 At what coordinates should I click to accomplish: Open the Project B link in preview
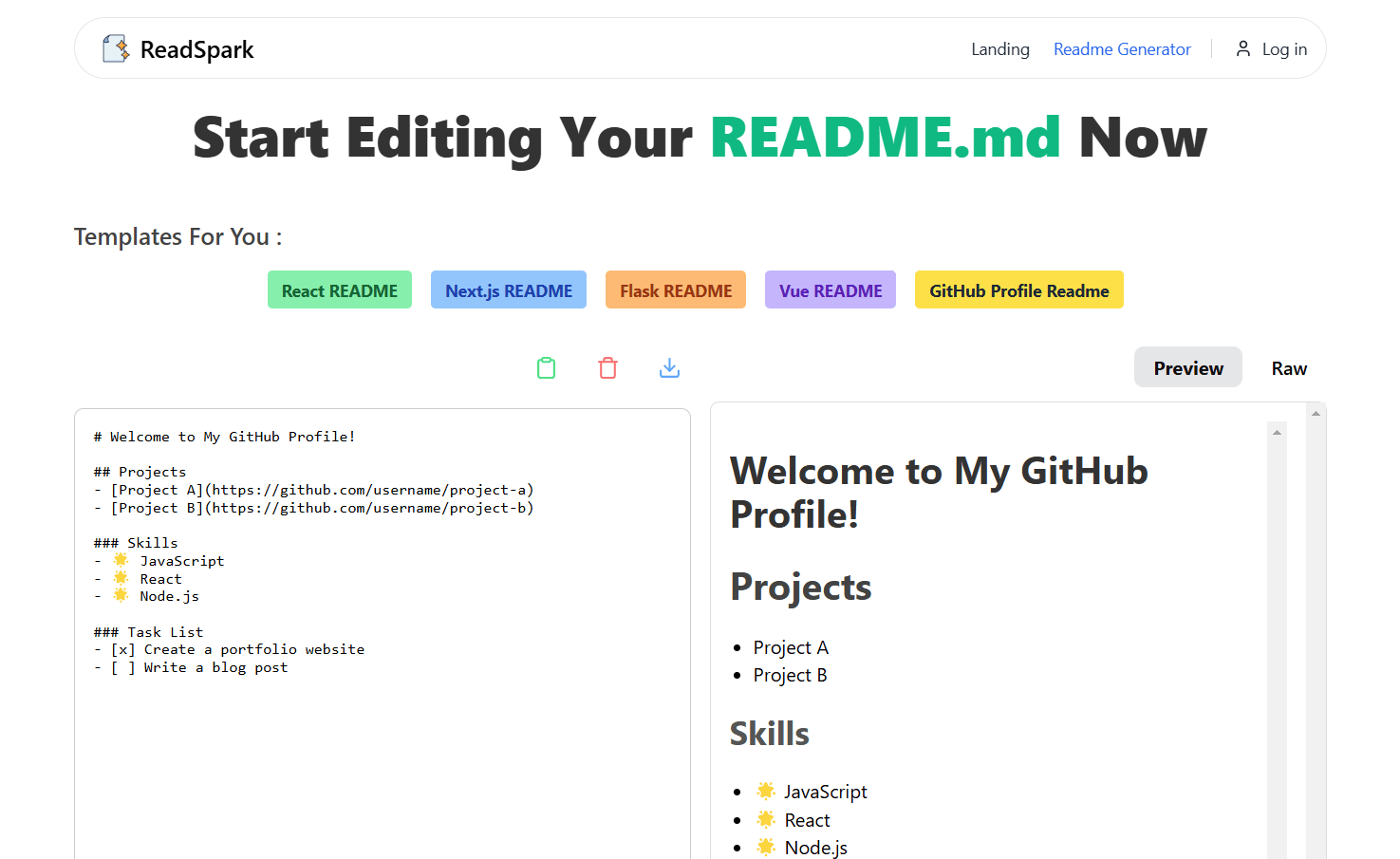click(x=790, y=675)
